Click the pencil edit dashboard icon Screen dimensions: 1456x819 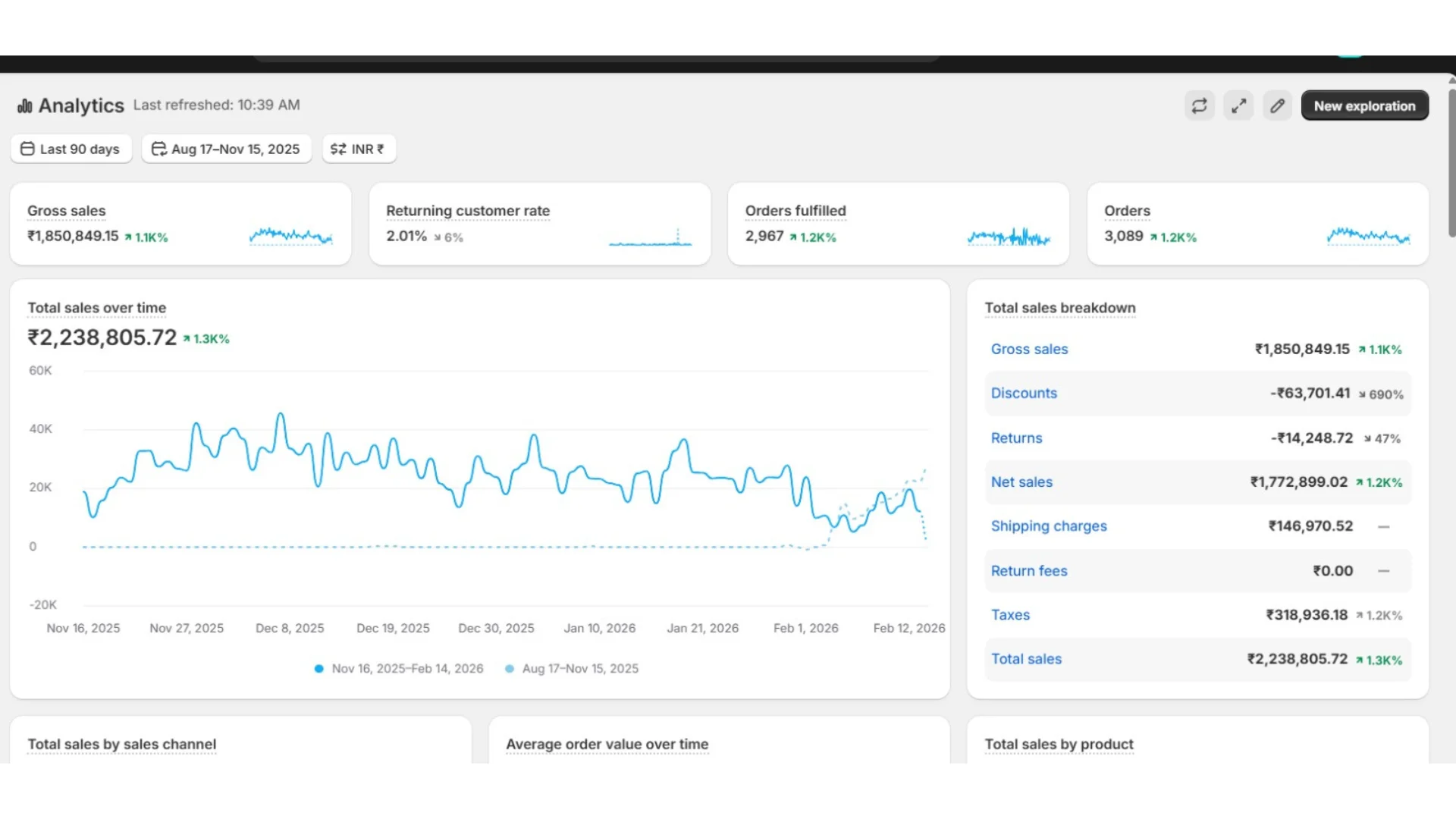pos(1278,106)
